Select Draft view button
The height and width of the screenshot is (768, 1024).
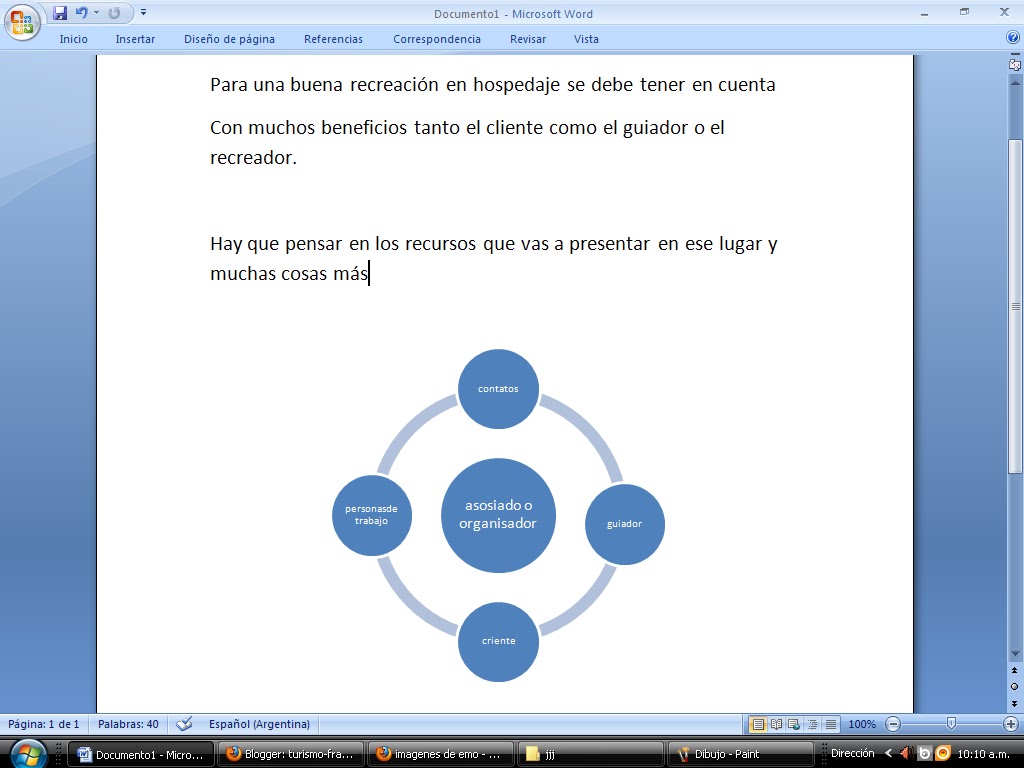831,724
